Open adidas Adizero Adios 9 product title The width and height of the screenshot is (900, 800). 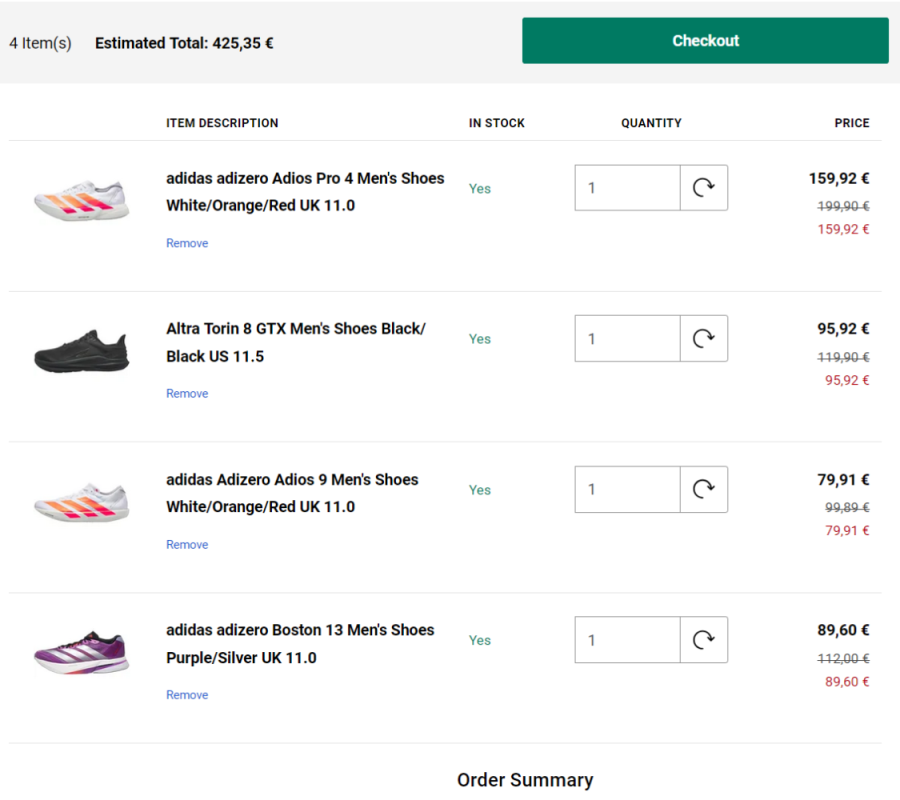(x=292, y=493)
